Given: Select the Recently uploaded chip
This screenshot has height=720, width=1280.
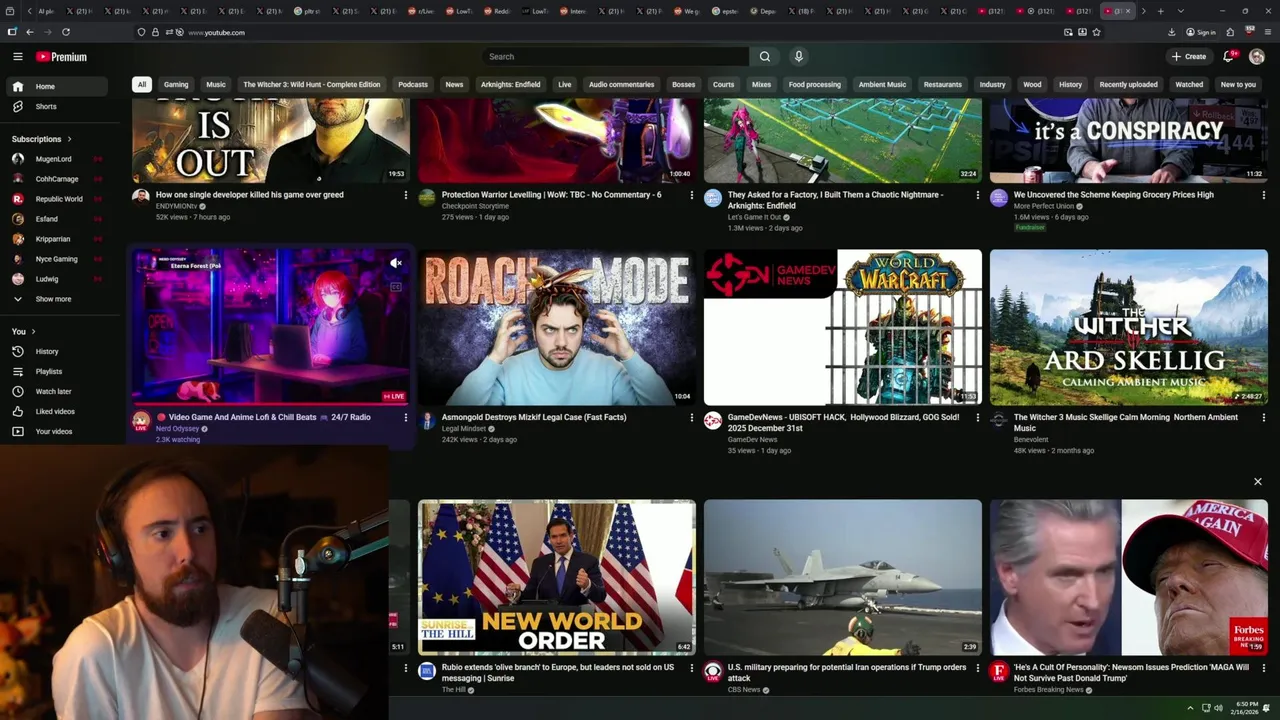Looking at the screenshot, I should click(x=1128, y=85).
